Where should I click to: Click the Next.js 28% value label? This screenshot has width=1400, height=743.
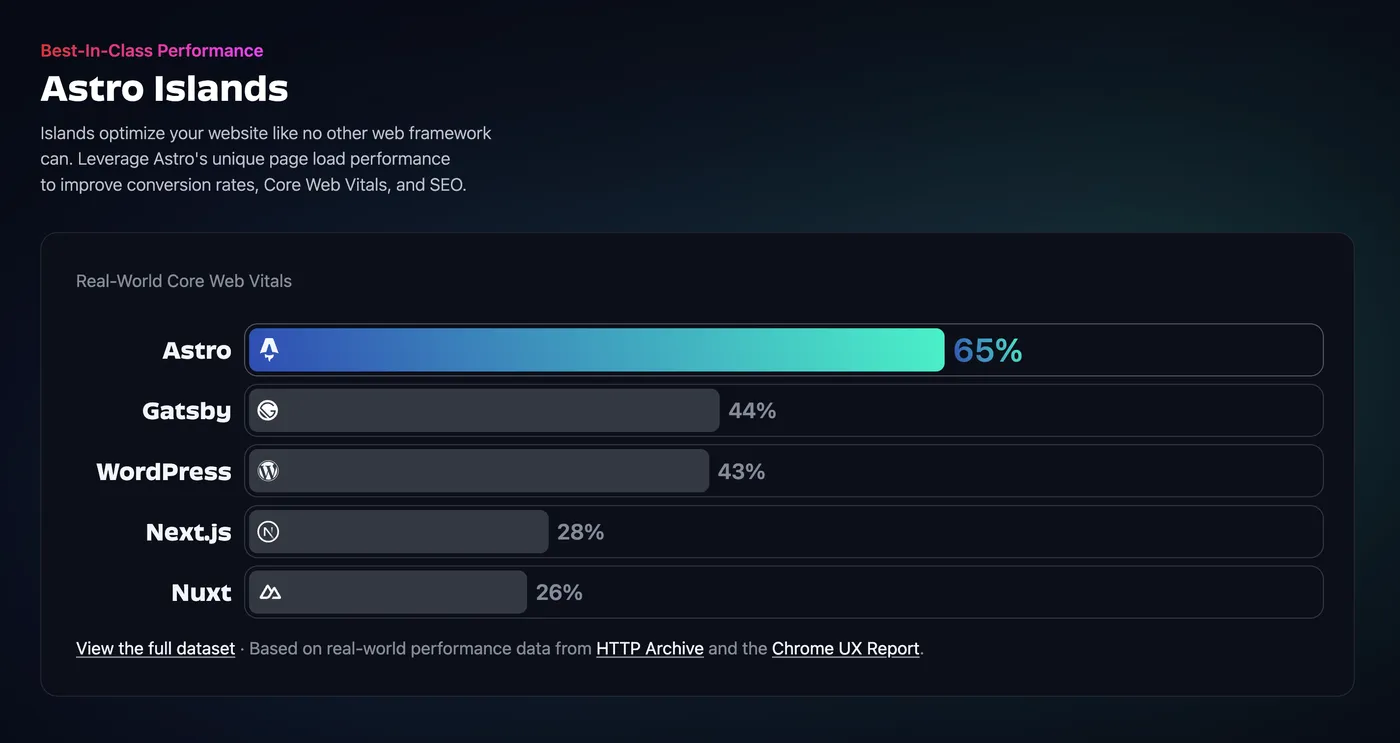[580, 532]
